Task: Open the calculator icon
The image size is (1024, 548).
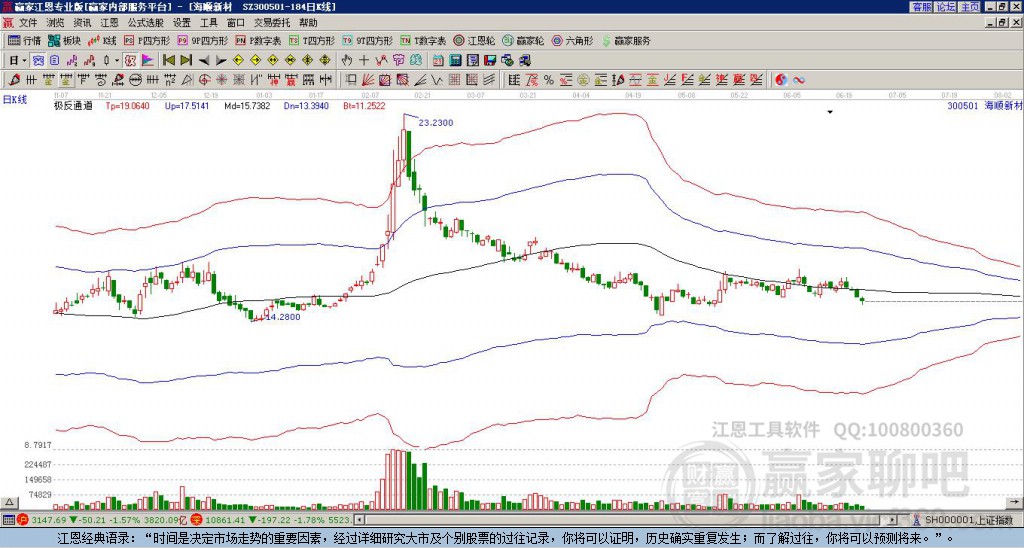Action: (x=455, y=60)
